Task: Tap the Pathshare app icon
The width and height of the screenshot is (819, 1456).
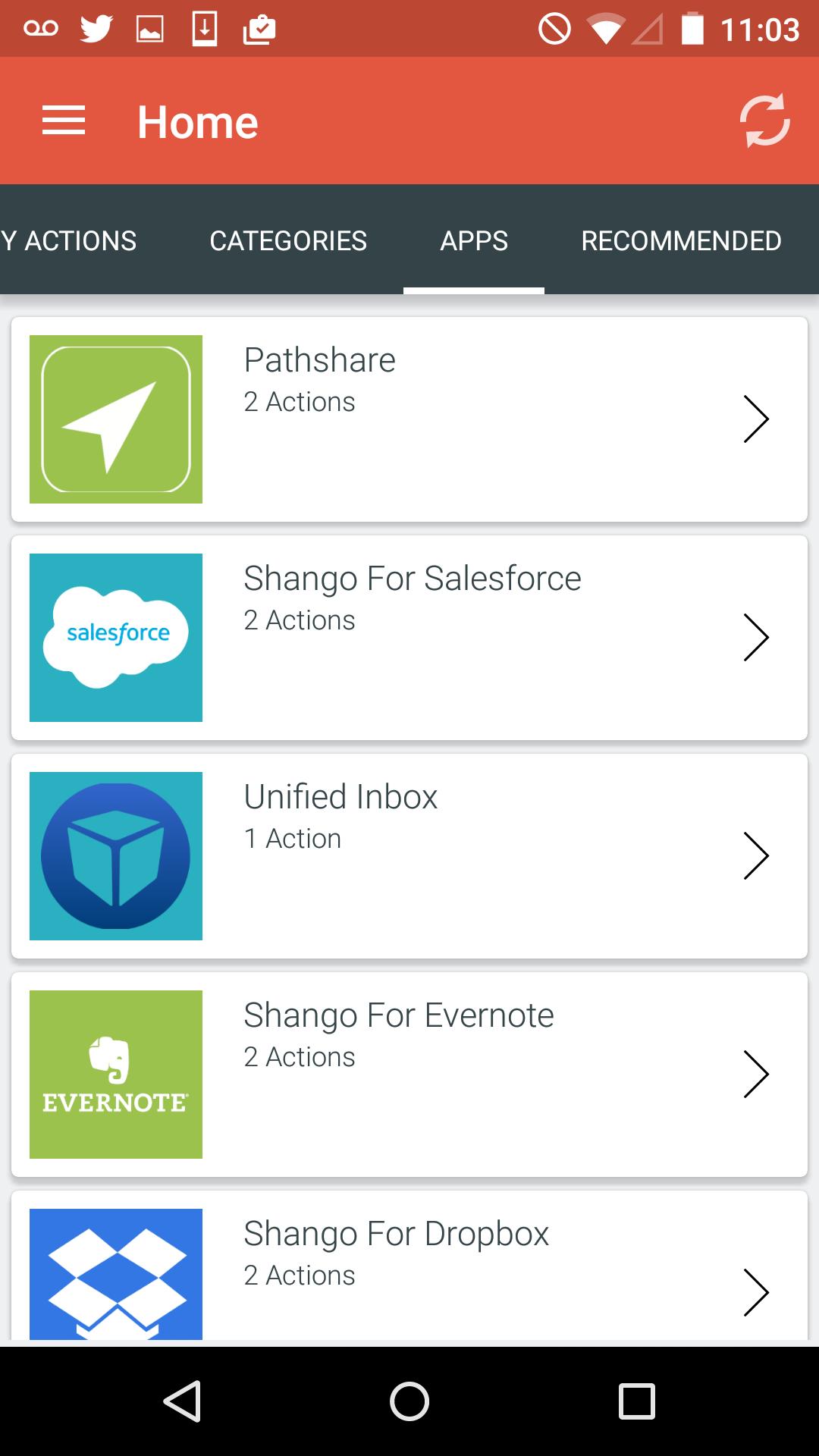Action: tap(116, 419)
